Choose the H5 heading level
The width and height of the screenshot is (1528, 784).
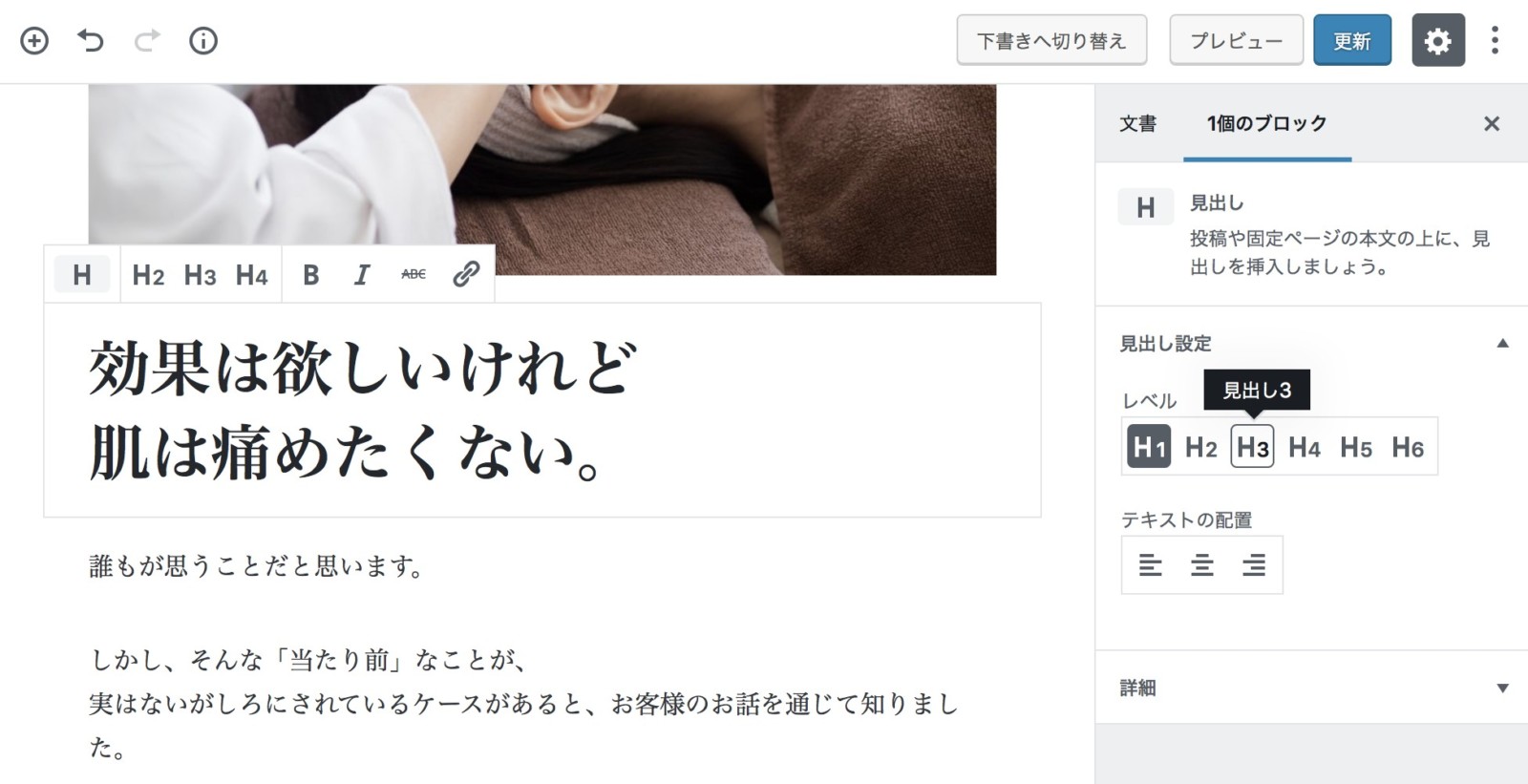pyautogui.click(x=1355, y=447)
